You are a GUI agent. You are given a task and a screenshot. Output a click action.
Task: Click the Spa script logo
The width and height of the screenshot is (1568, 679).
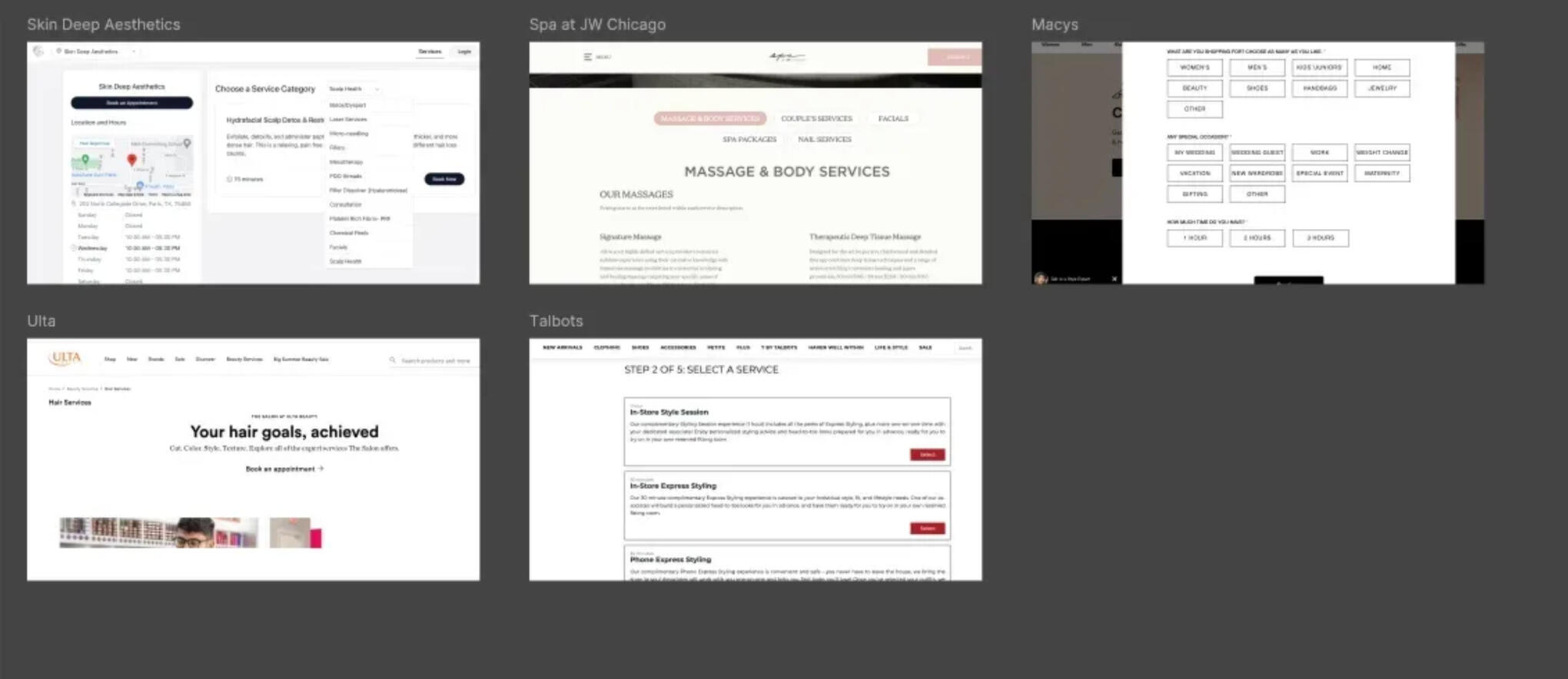point(787,57)
